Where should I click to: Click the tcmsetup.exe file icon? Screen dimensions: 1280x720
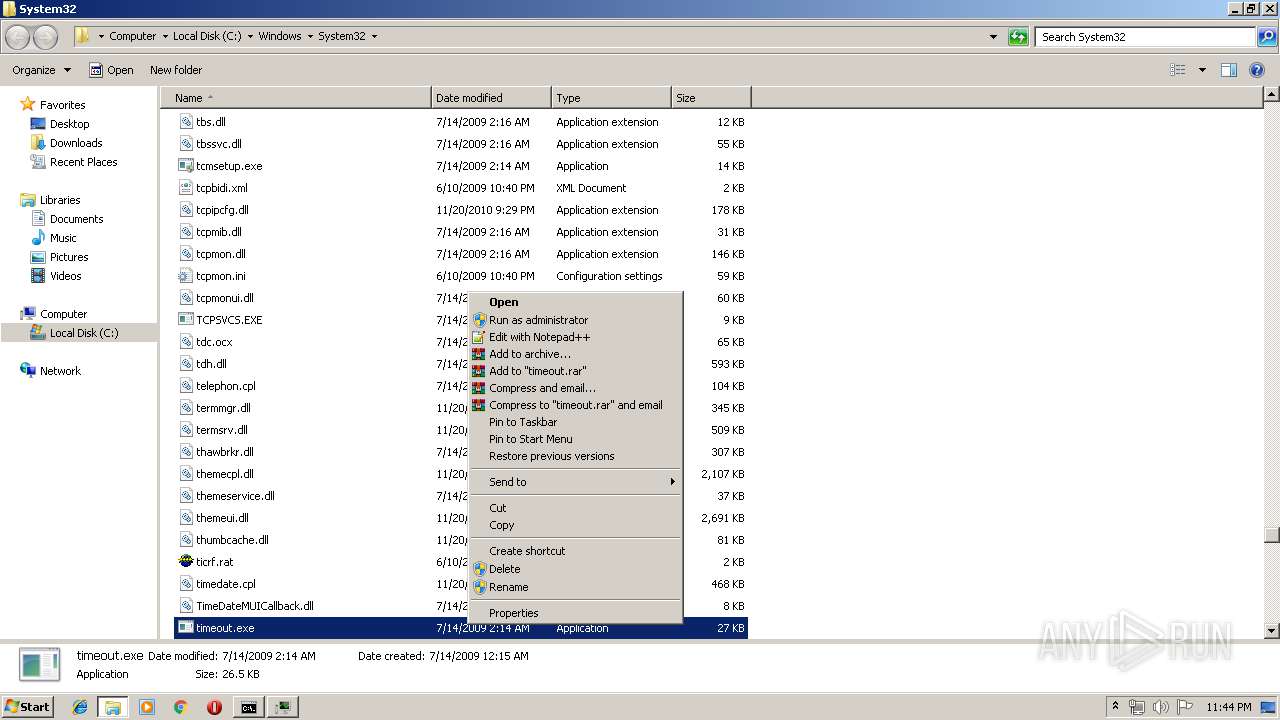[185, 166]
